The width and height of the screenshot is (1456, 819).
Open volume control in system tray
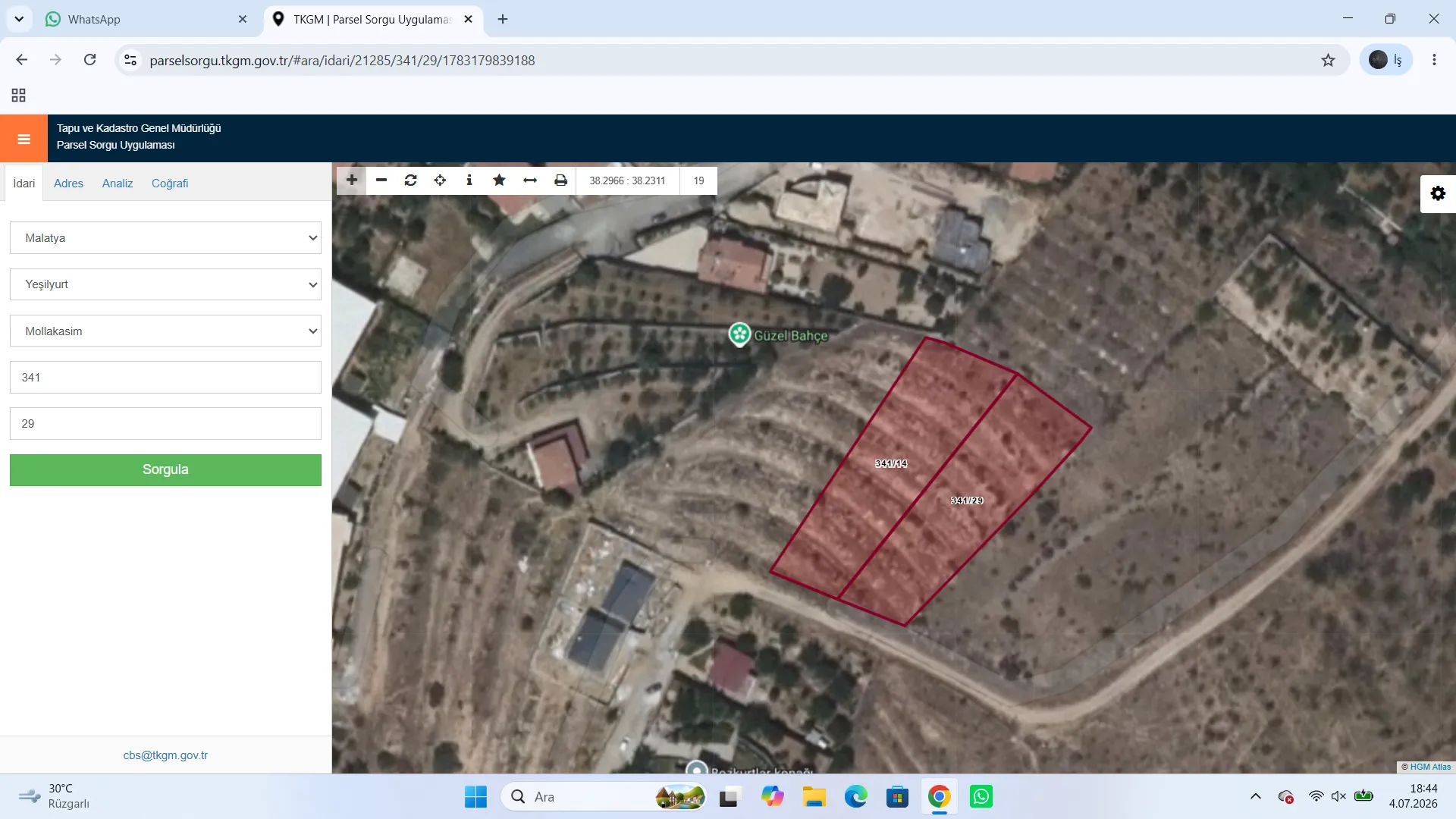click(1338, 797)
